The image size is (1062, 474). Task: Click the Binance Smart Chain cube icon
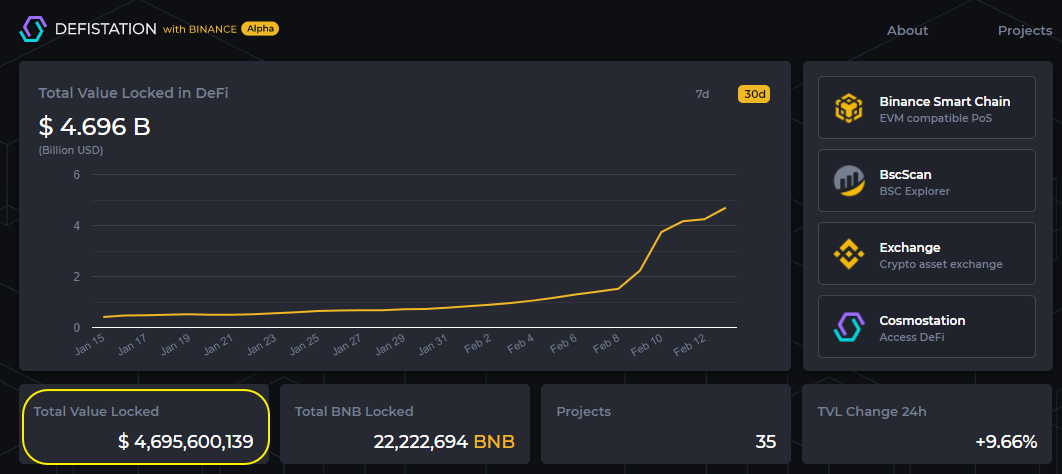coord(848,108)
